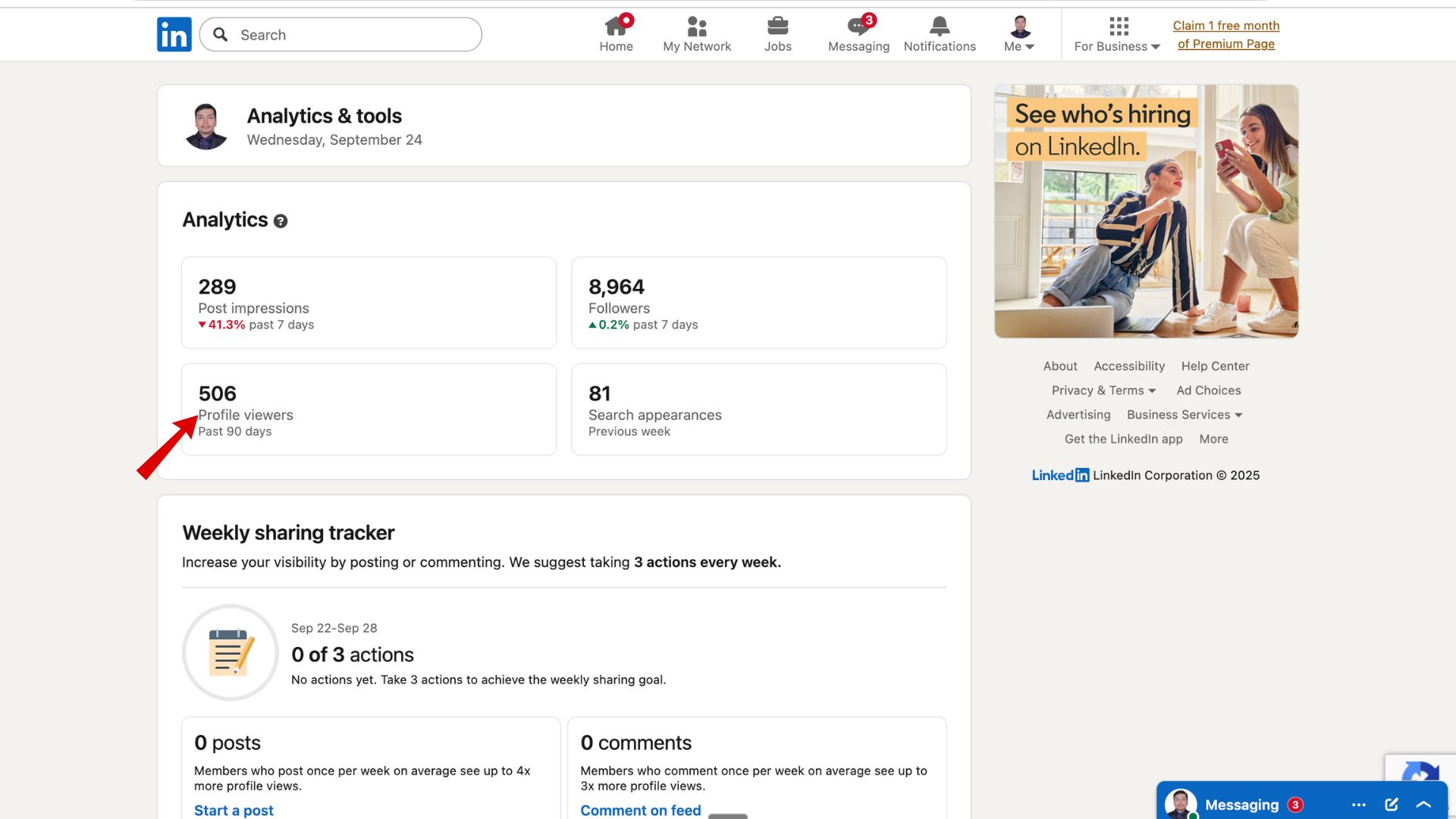The image size is (1456, 819).
Task: Open the Post impressions analytics card
Action: (369, 303)
